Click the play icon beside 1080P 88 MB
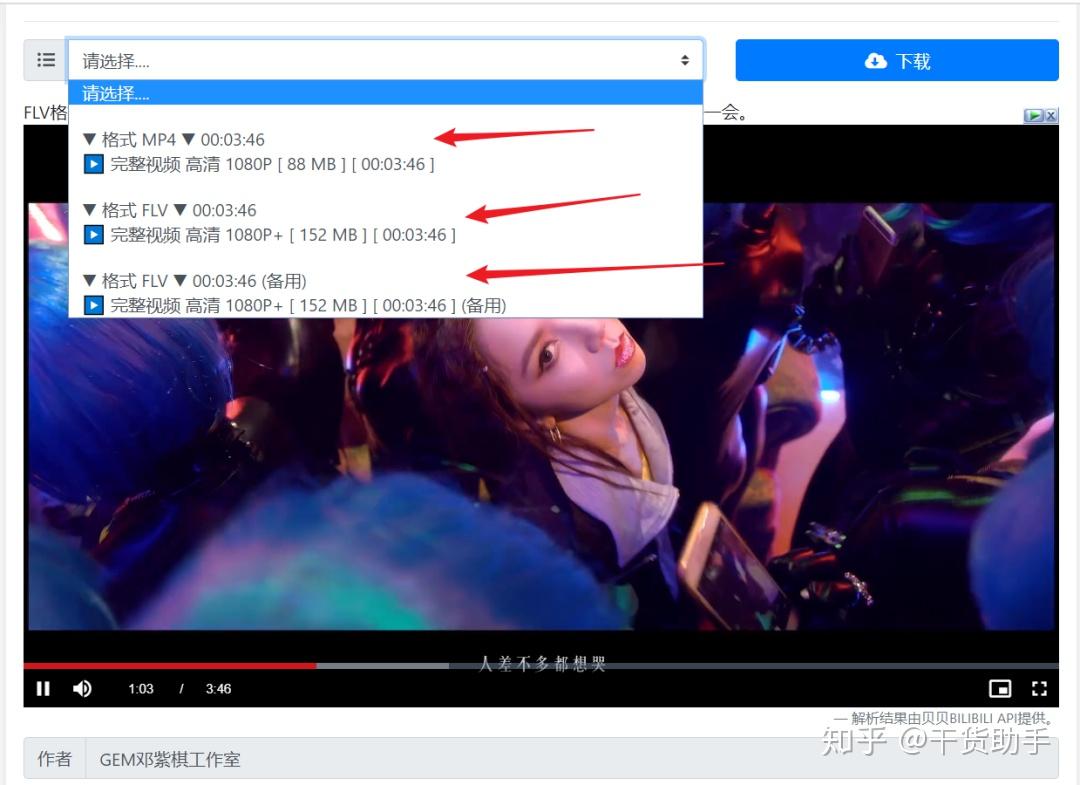Viewport: 1080px width, 785px height. click(x=94, y=164)
